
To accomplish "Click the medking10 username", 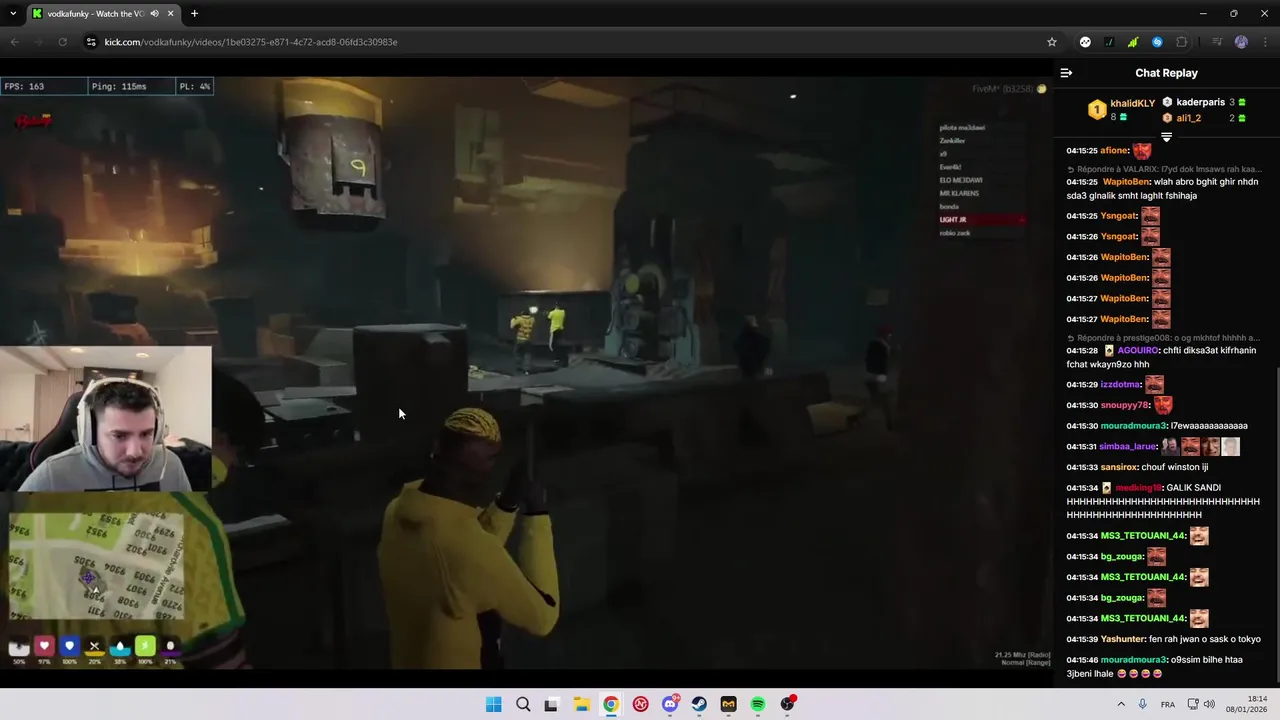I will click(1138, 488).
